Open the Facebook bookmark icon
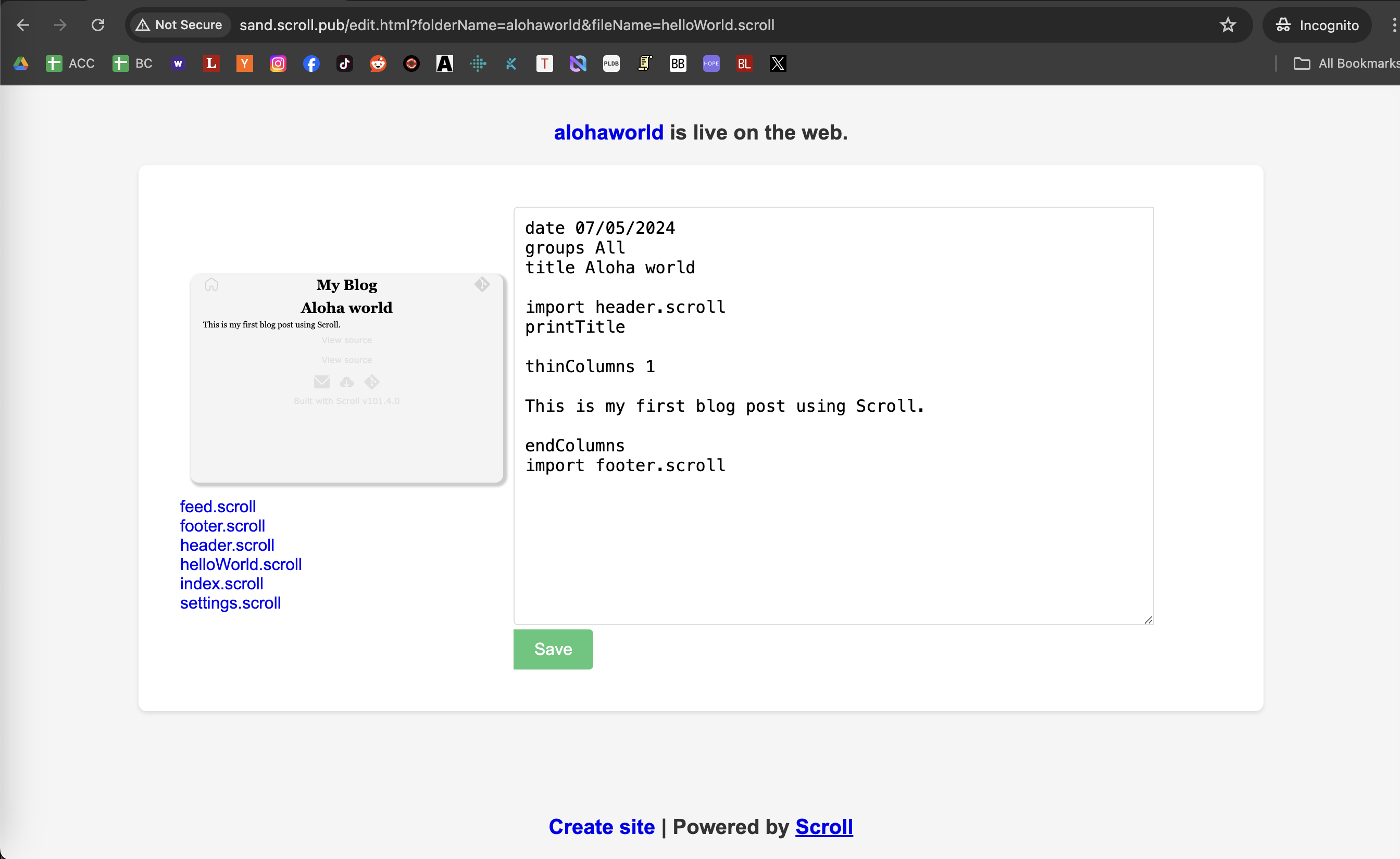The height and width of the screenshot is (859, 1400). [311, 64]
